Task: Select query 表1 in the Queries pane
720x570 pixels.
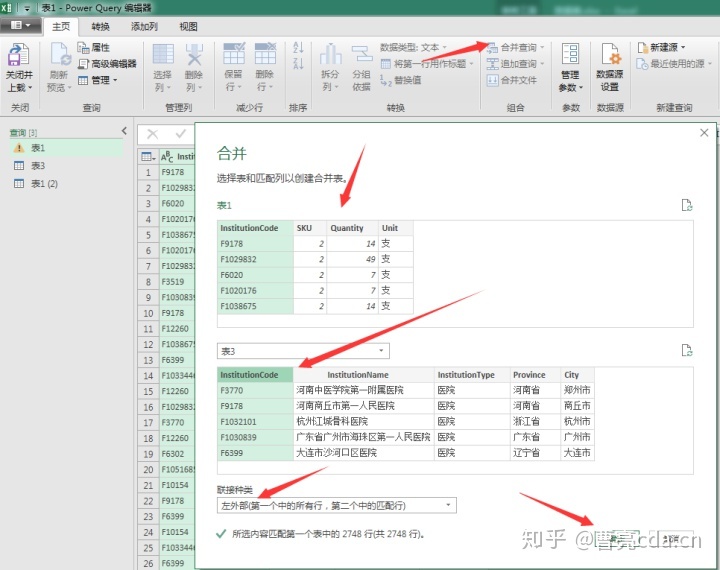Action: pyautogui.click(x=67, y=148)
